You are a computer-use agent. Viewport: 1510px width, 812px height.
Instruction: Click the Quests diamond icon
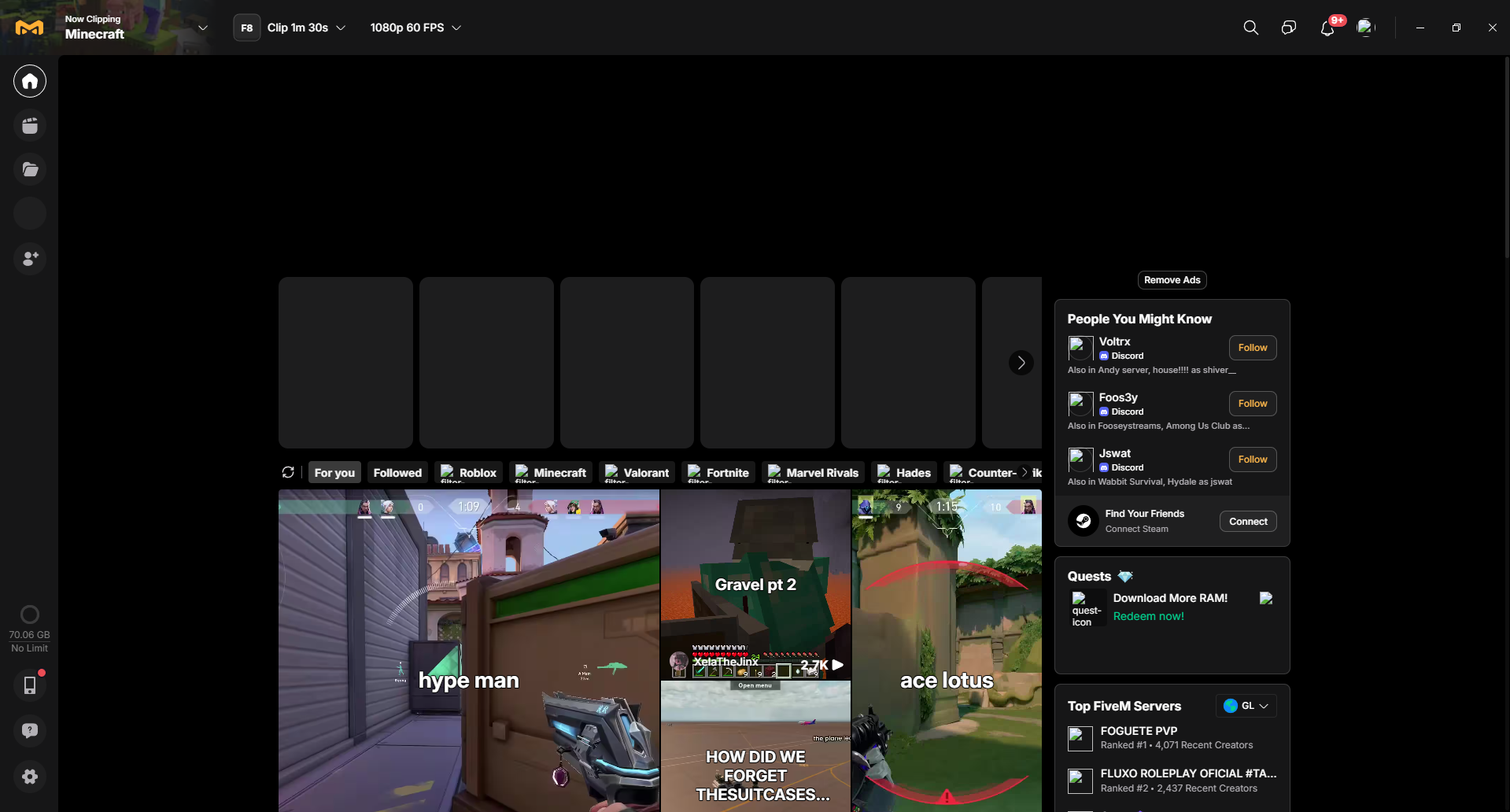click(x=1125, y=577)
